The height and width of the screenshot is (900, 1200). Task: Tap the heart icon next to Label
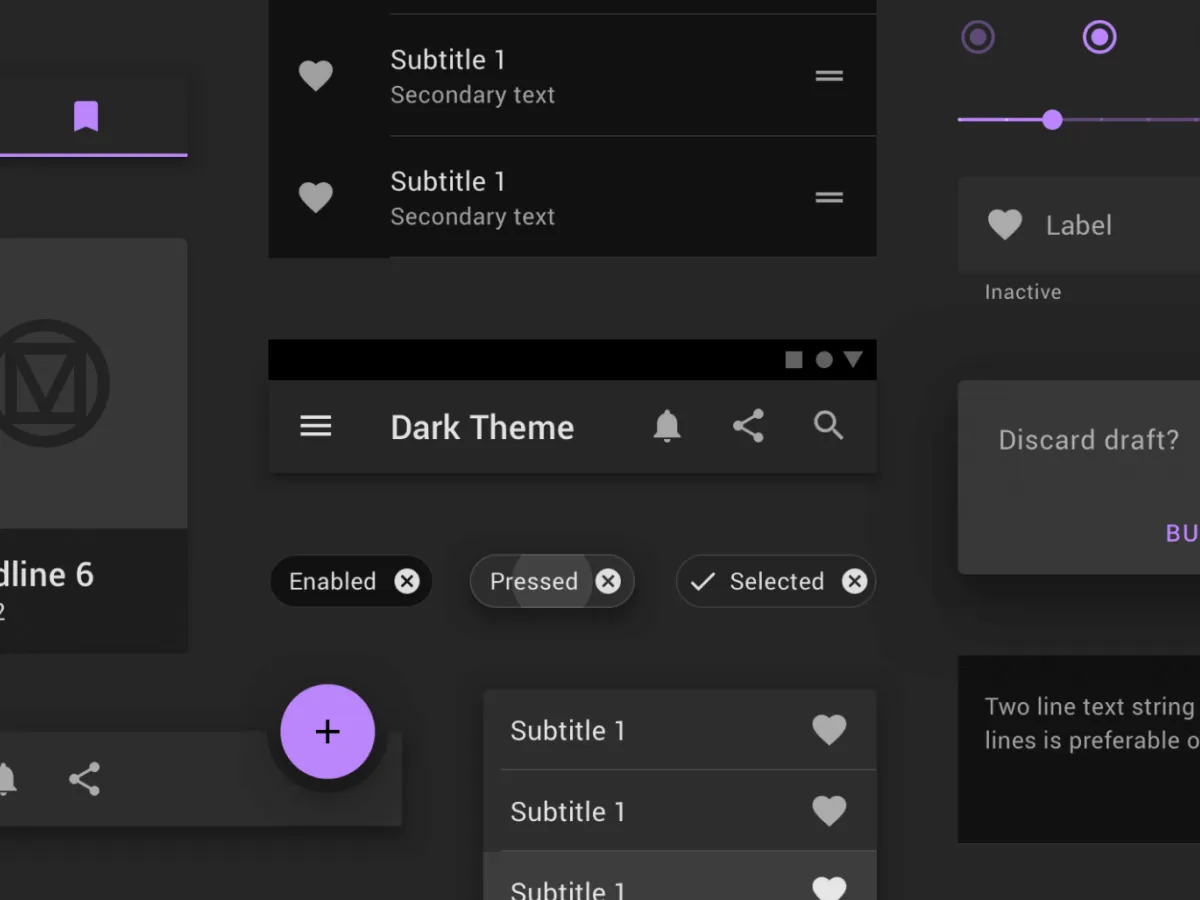[x=1004, y=224]
